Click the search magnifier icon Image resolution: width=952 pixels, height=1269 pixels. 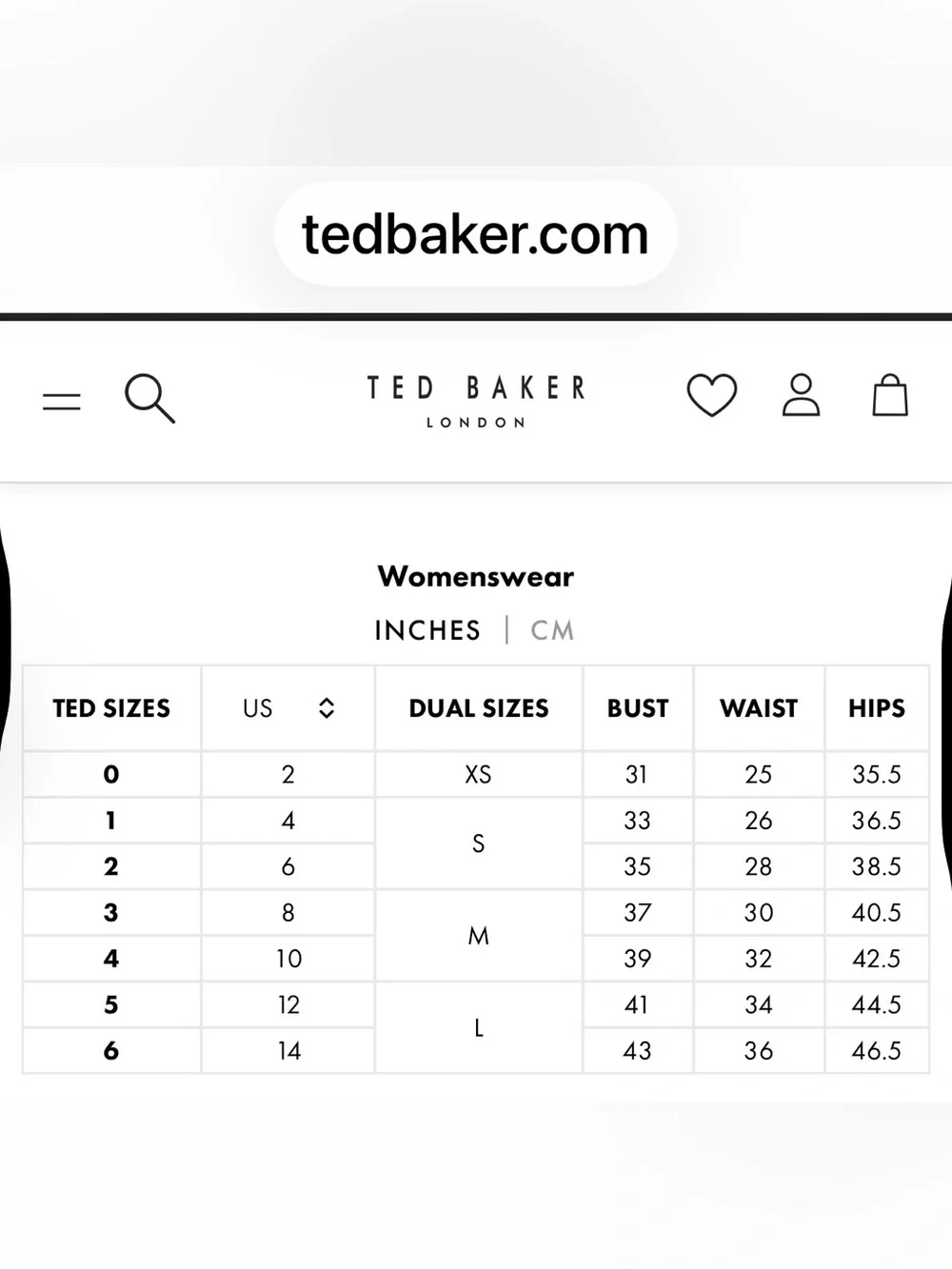[149, 398]
